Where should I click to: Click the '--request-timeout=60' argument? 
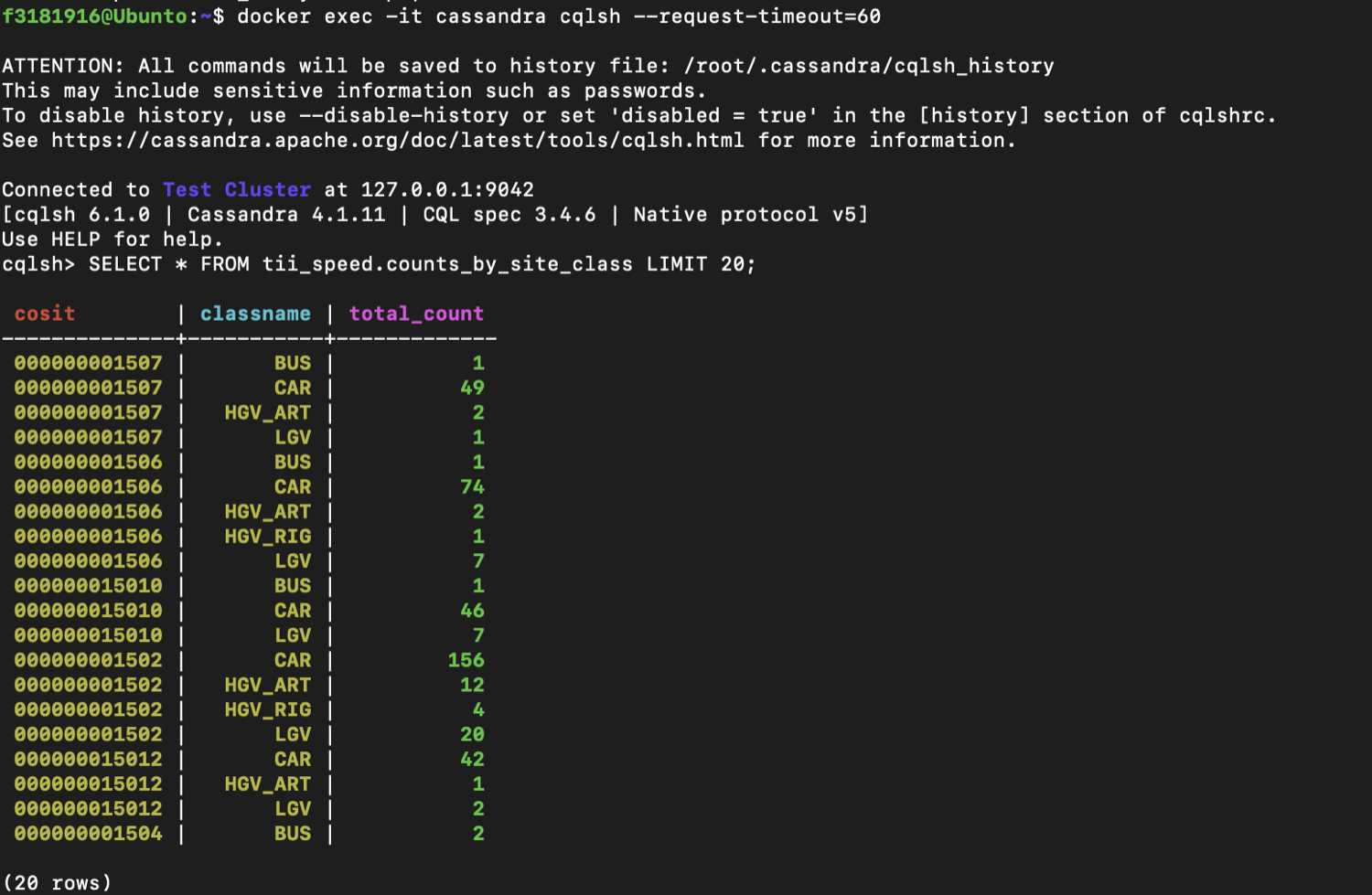tap(757, 16)
